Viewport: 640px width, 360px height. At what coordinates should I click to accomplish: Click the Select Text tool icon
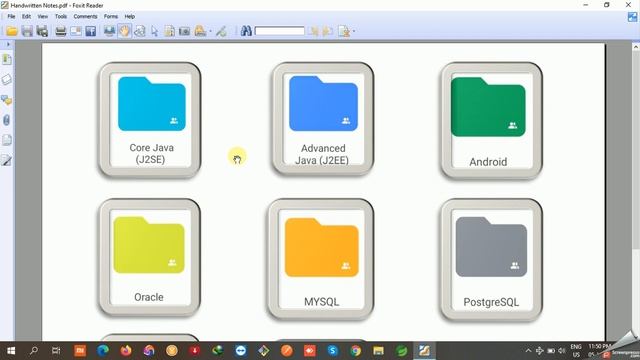[169, 31]
